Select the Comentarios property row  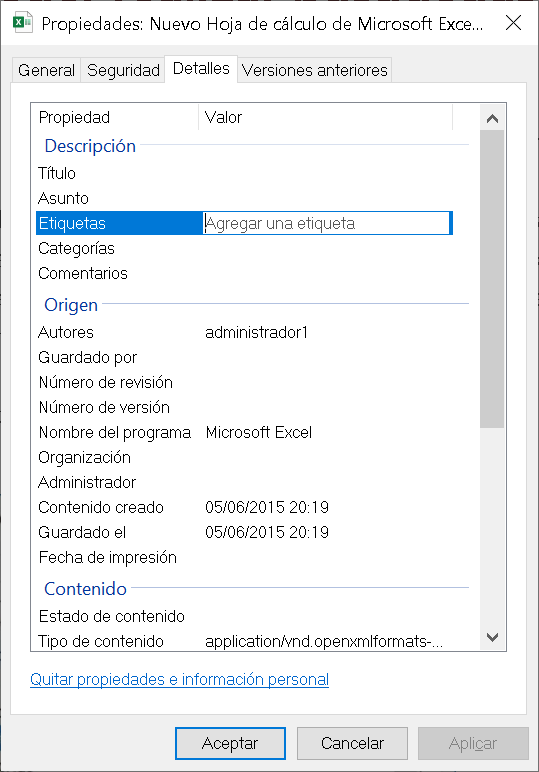click(245, 273)
